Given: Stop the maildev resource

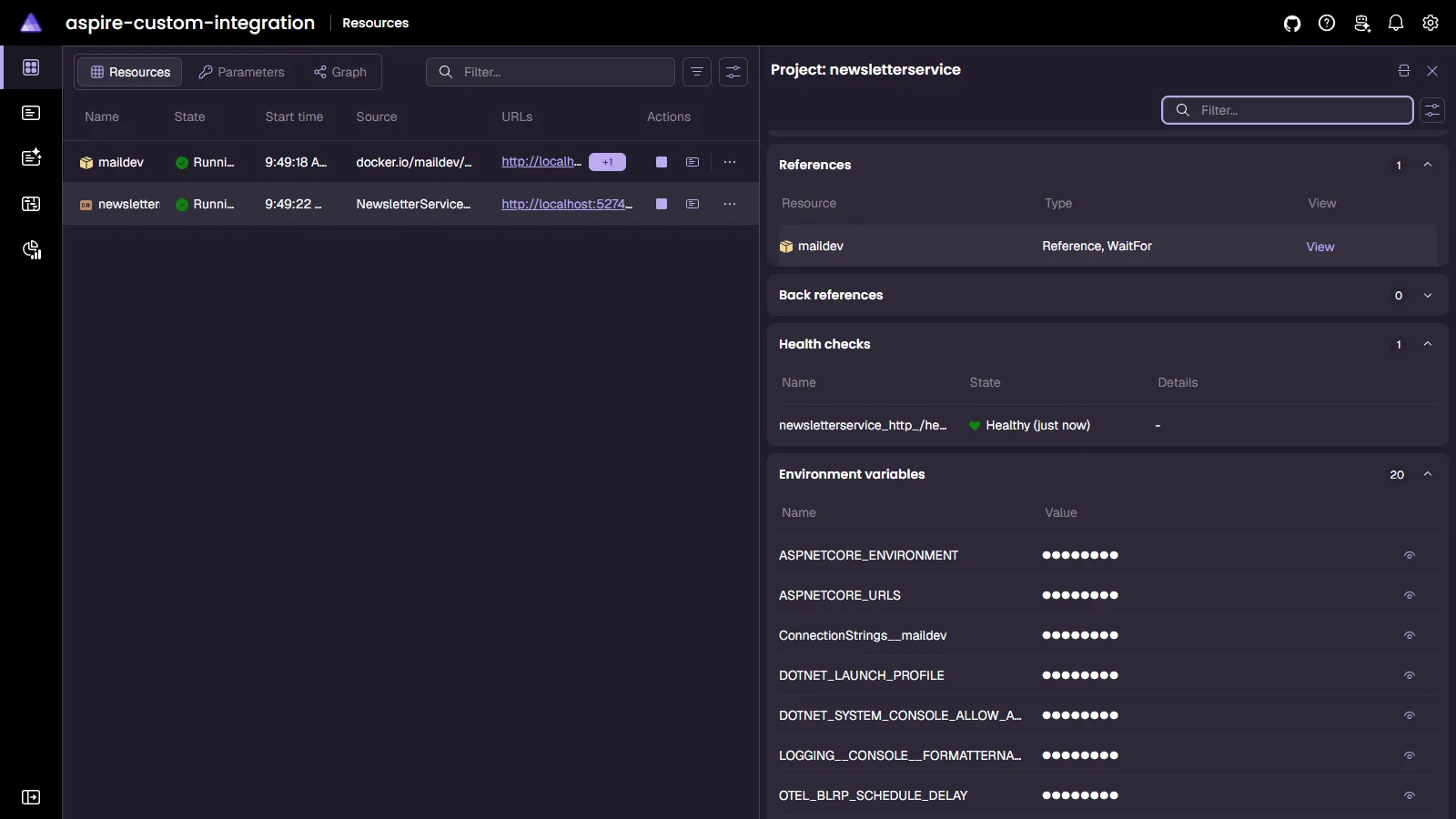Looking at the screenshot, I should [662, 162].
